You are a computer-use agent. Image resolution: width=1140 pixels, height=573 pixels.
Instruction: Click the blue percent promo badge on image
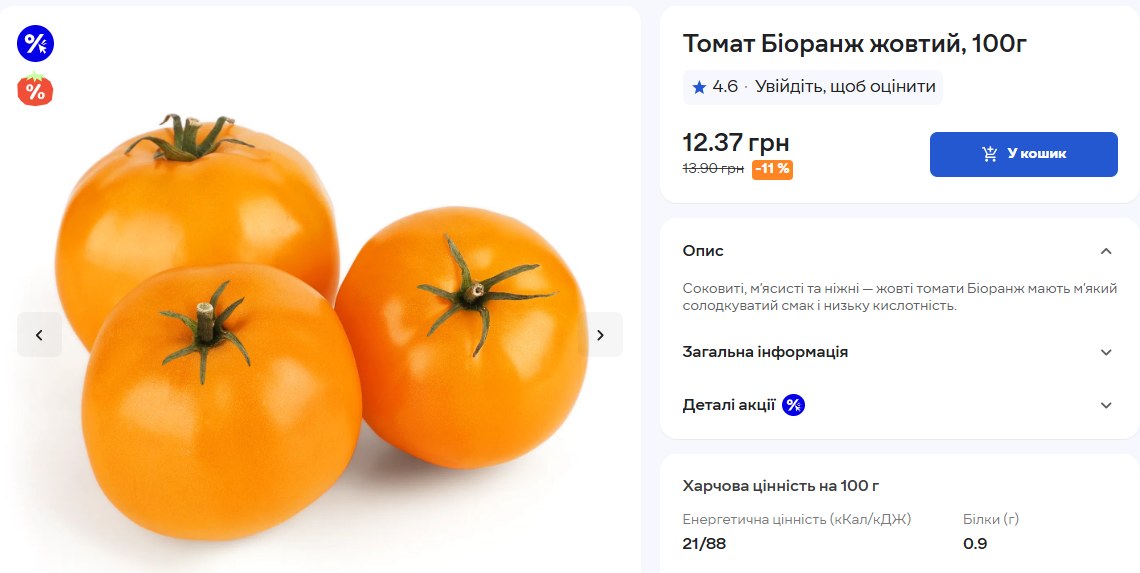click(35, 43)
